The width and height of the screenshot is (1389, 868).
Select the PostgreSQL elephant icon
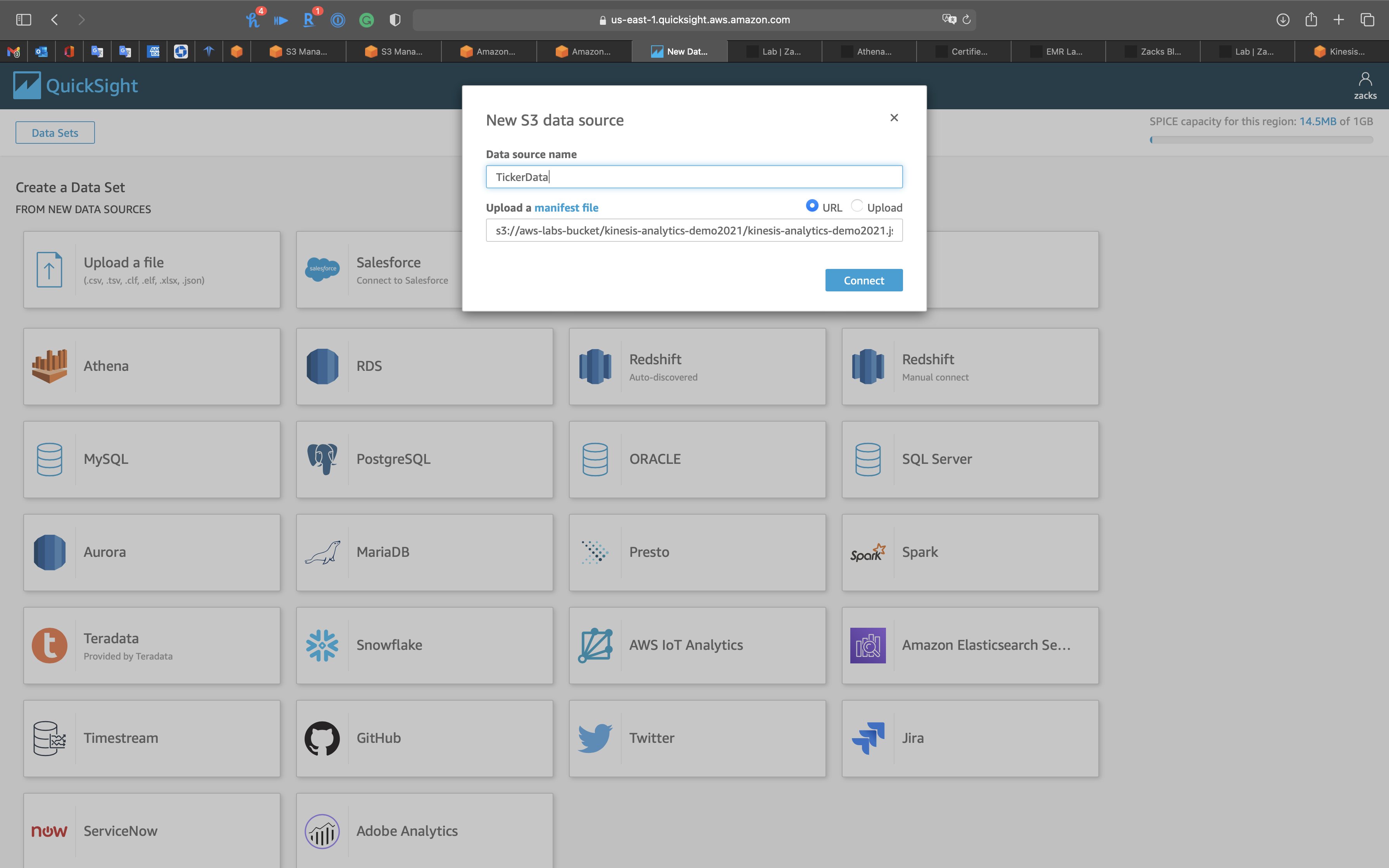click(322, 459)
